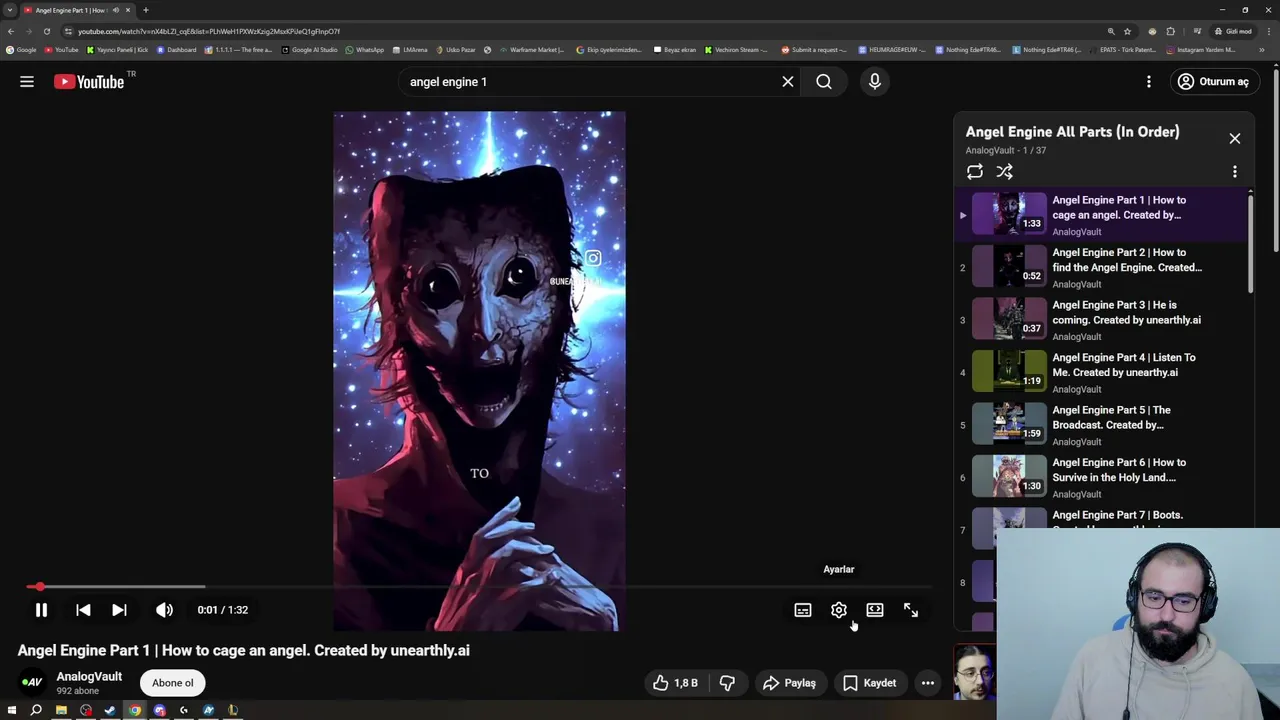Subscribe using the Abone ol button

[173, 683]
